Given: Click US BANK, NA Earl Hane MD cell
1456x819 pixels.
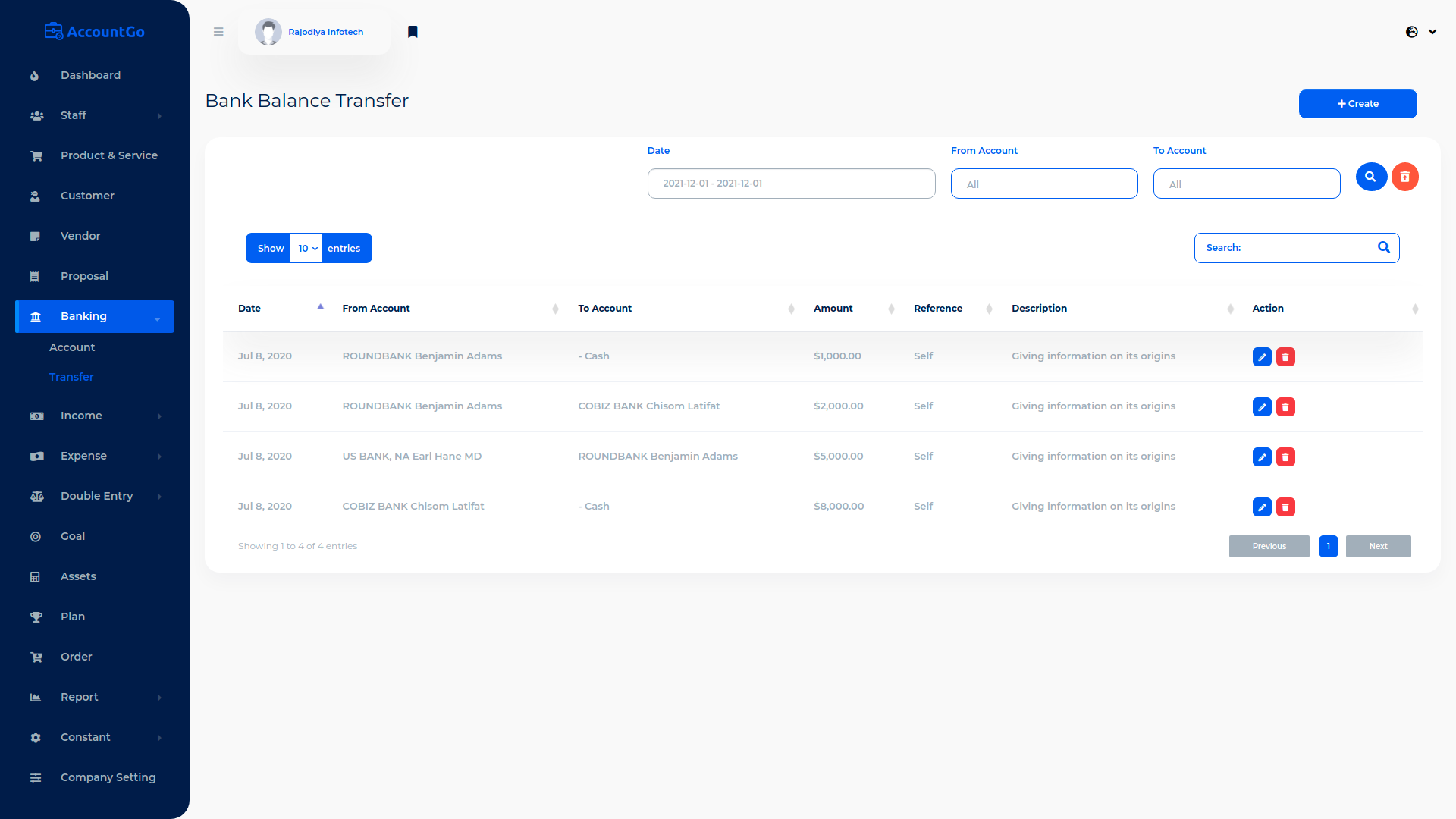Looking at the screenshot, I should (x=412, y=456).
